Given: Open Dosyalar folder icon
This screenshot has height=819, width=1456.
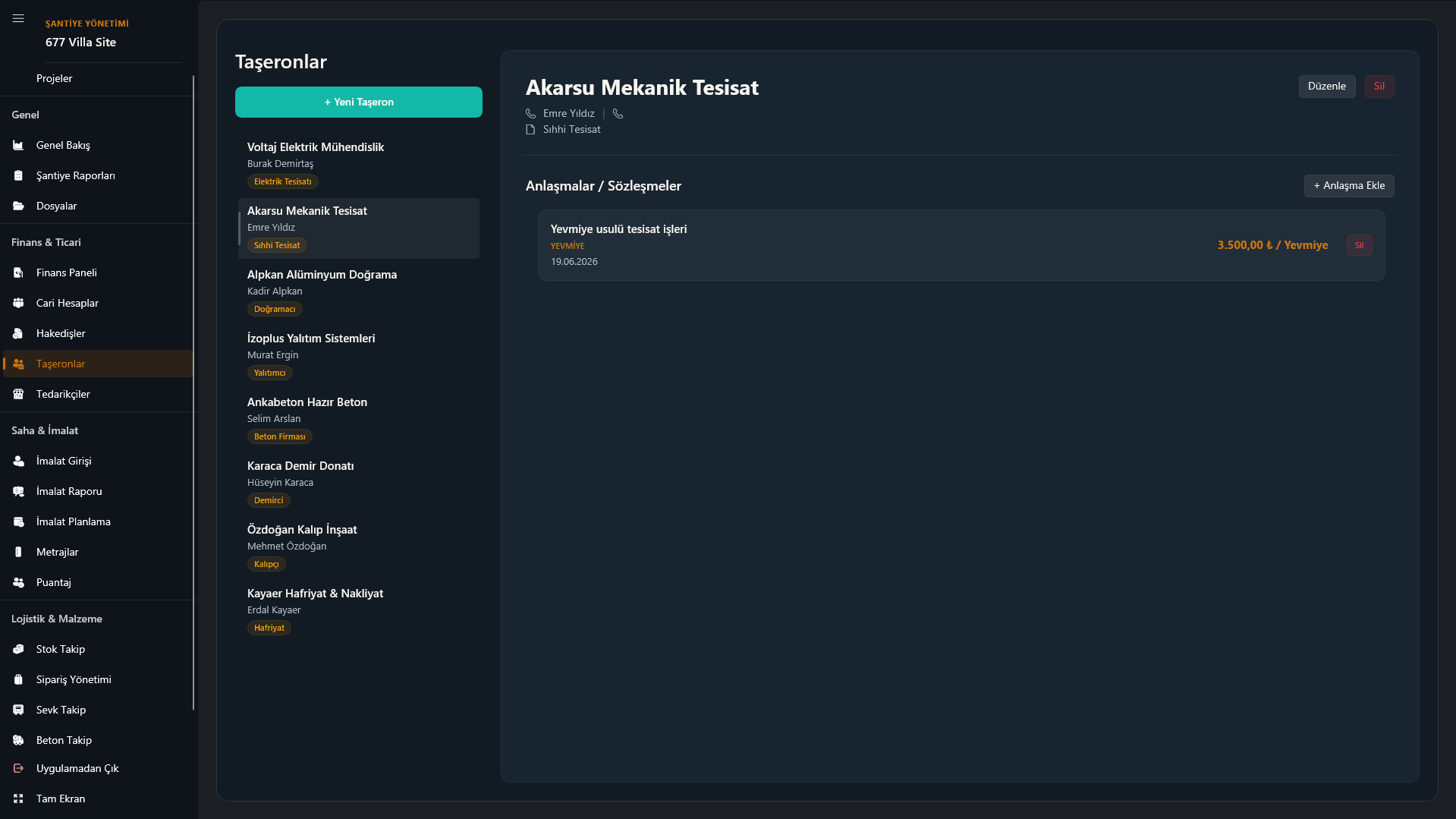Looking at the screenshot, I should 18,206.
